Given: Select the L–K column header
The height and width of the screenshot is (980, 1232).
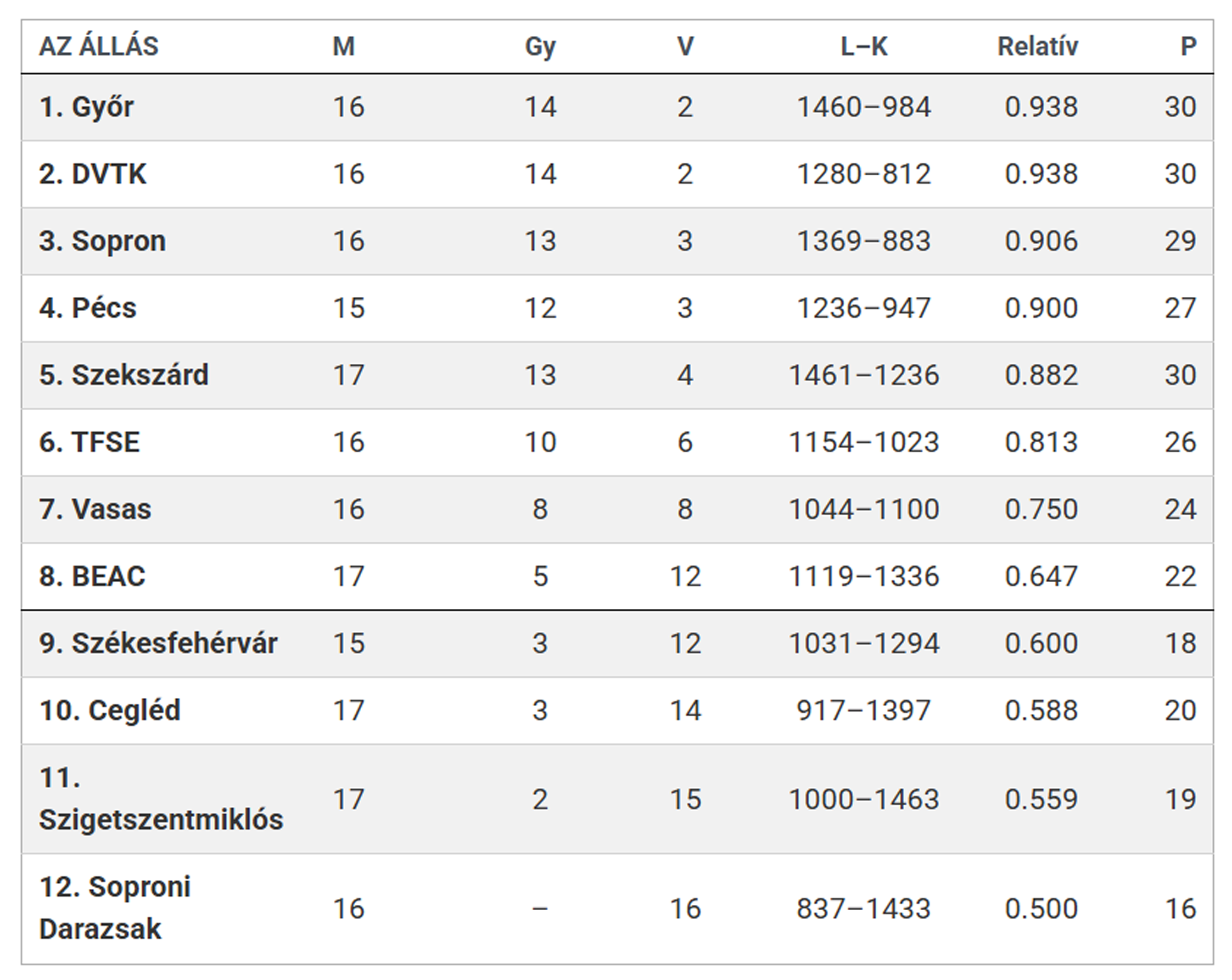Looking at the screenshot, I should (x=863, y=46).
